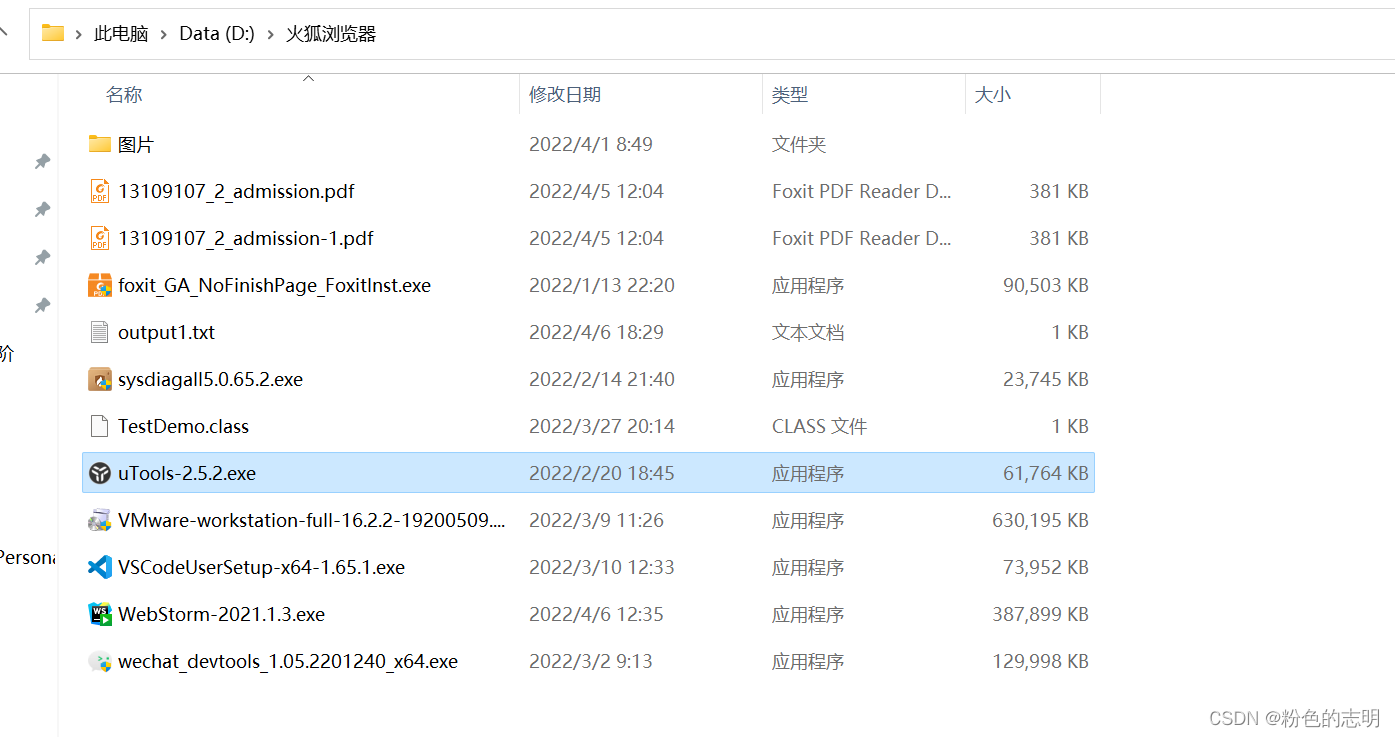This screenshot has width=1395, height=737.
Task: Click the date 2022/3/27 20:14
Action: coord(602,426)
